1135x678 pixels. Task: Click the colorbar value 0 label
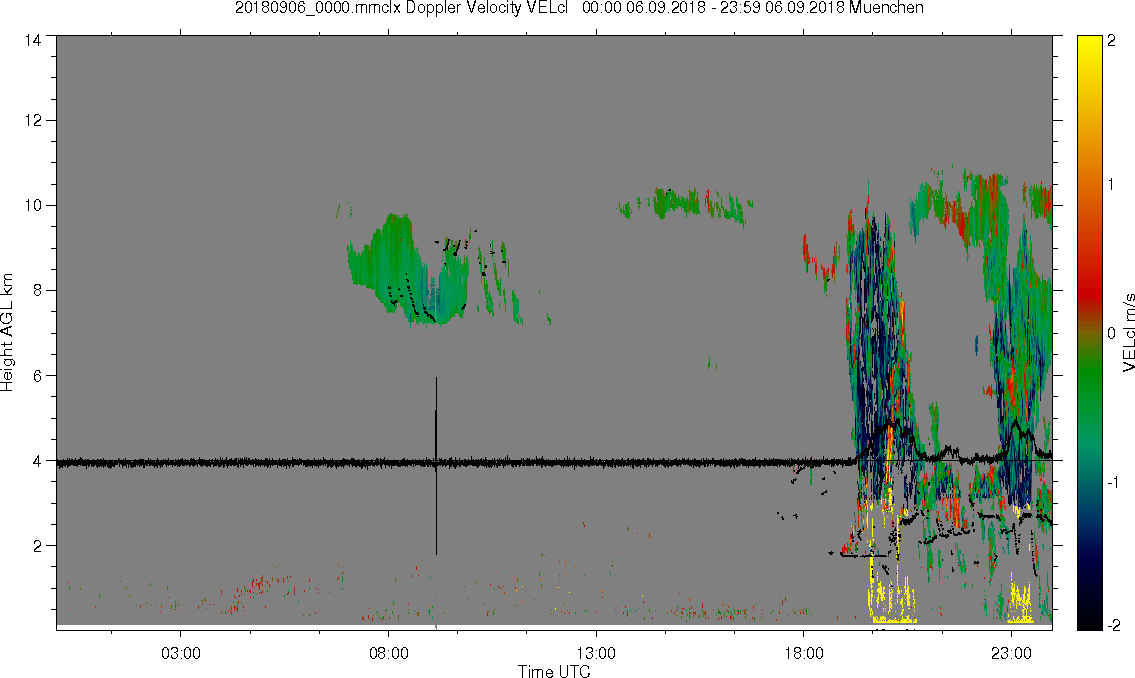pyautogui.click(x=1111, y=334)
